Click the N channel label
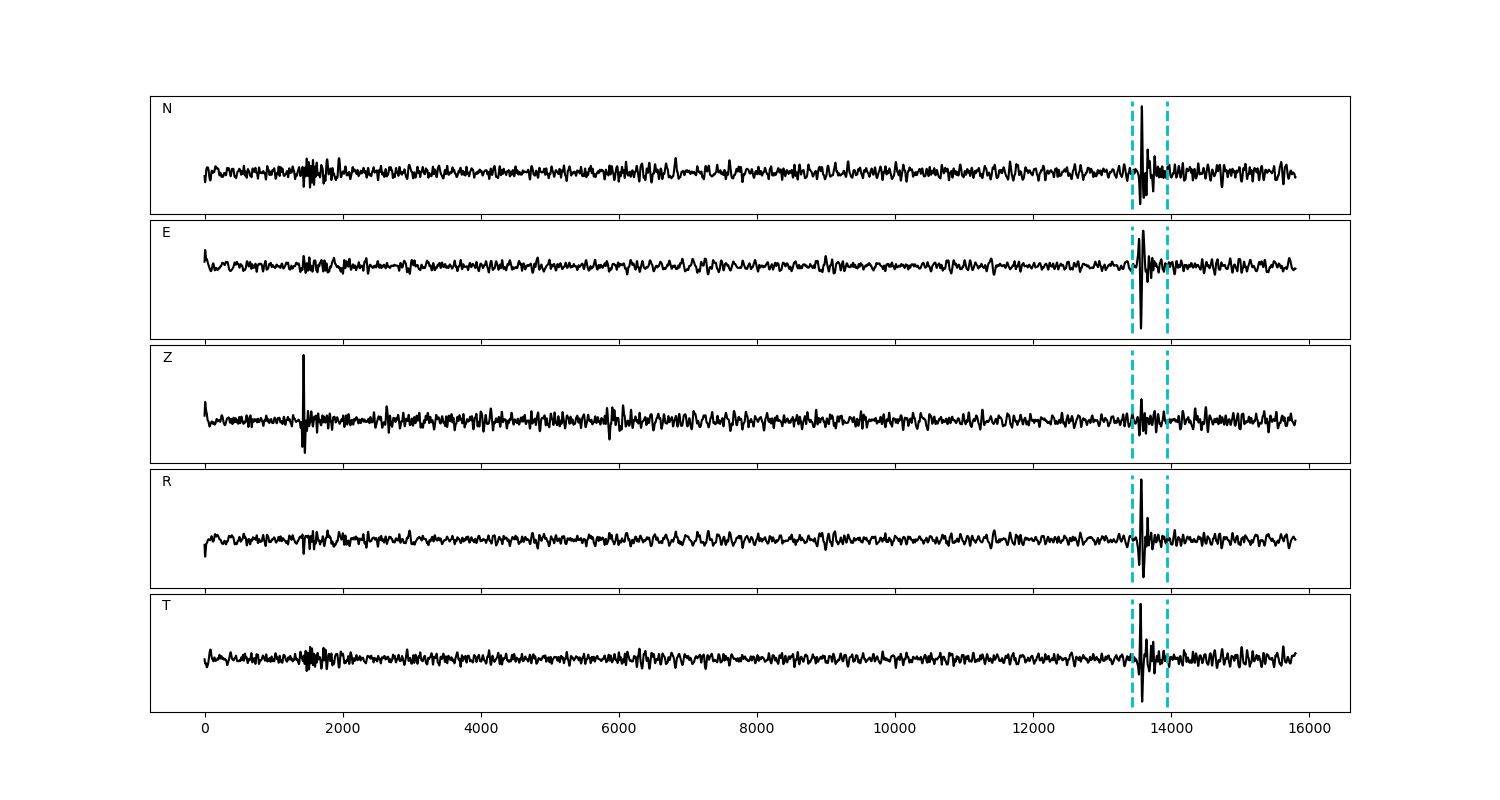The width and height of the screenshot is (1500, 800). click(x=167, y=109)
